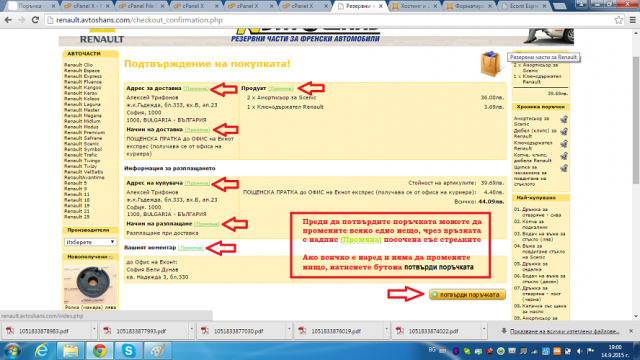Click the RENAULT logo in header
This screenshot has width=640, height=360.
[x=102, y=39]
